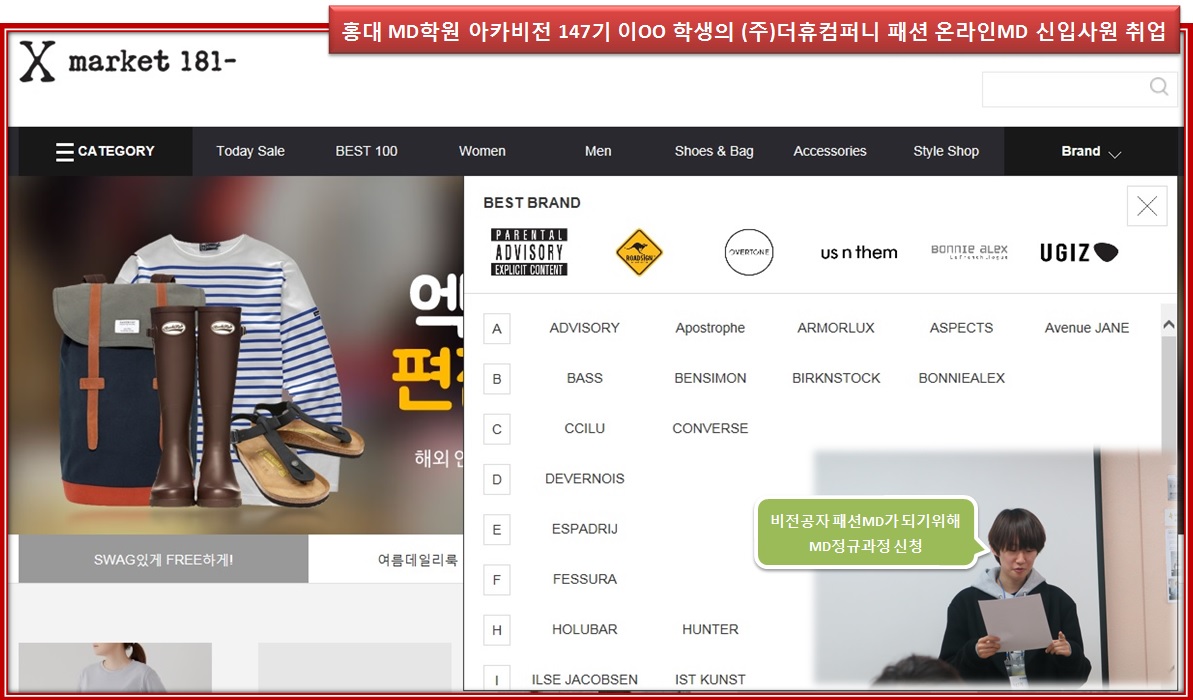Jump to letter E index box
The width and height of the screenshot is (1193, 700).
[x=497, y=530]
